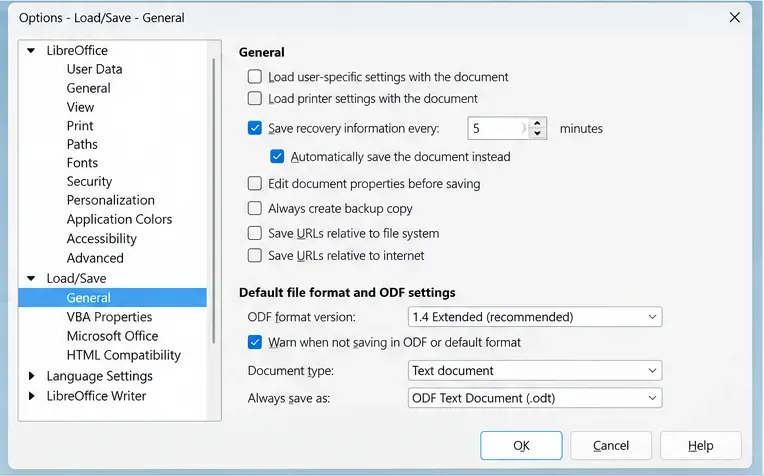Disable Warn when not saving in ODF
The height and width of the screenshot is (476, 764).
click(x=254, y=342)
